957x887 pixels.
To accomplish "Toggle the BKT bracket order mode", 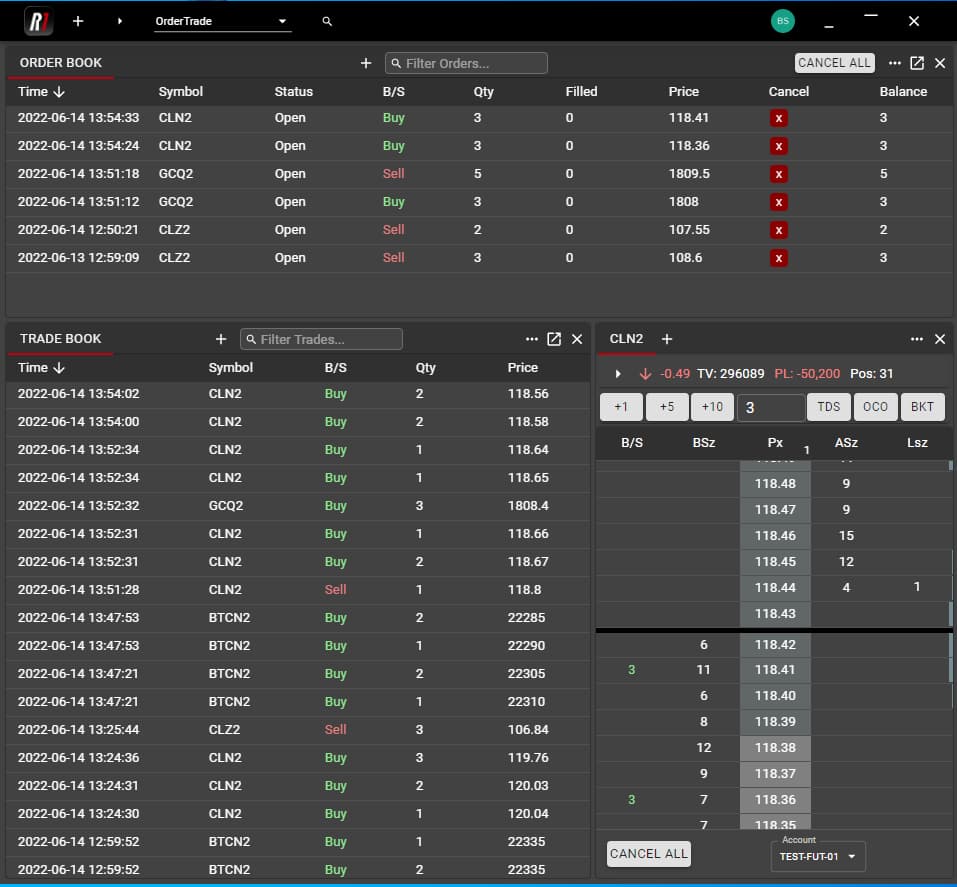I will pyautogui.click(x=922, y=407).
